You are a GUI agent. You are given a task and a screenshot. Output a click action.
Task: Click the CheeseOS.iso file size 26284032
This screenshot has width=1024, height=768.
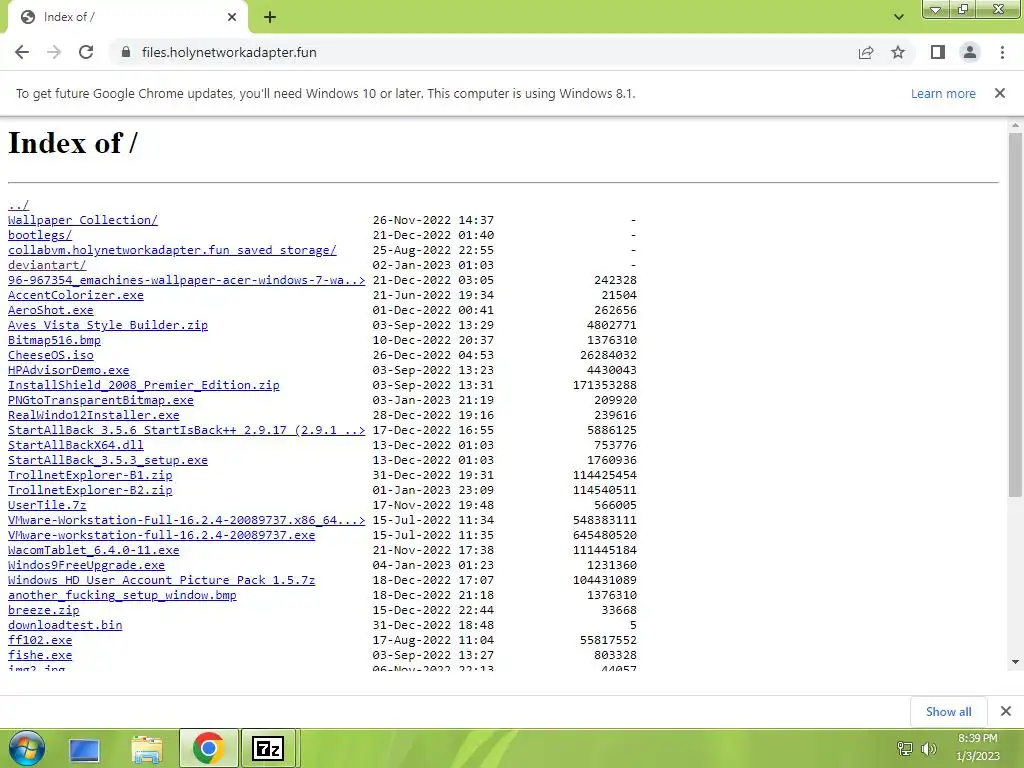point(608,355)
